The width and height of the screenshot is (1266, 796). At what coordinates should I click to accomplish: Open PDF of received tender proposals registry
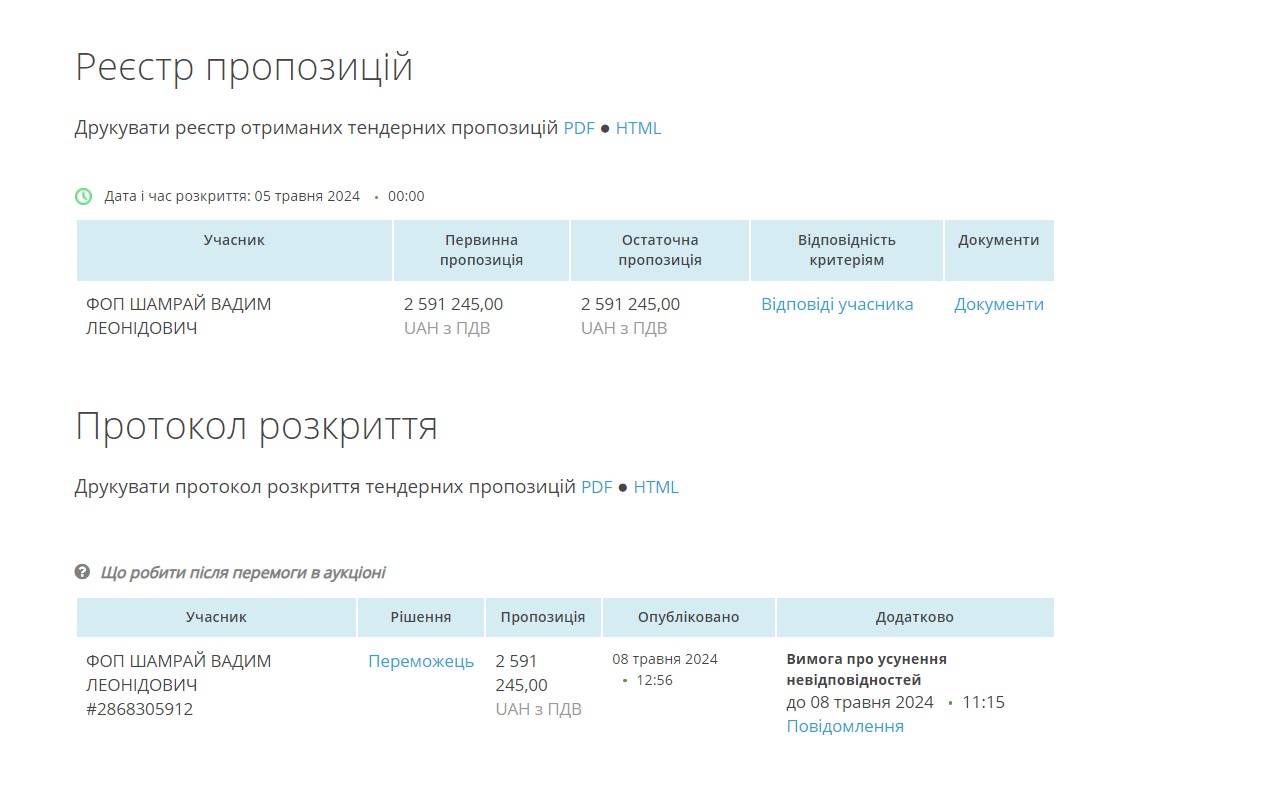[x=579, y=128]
